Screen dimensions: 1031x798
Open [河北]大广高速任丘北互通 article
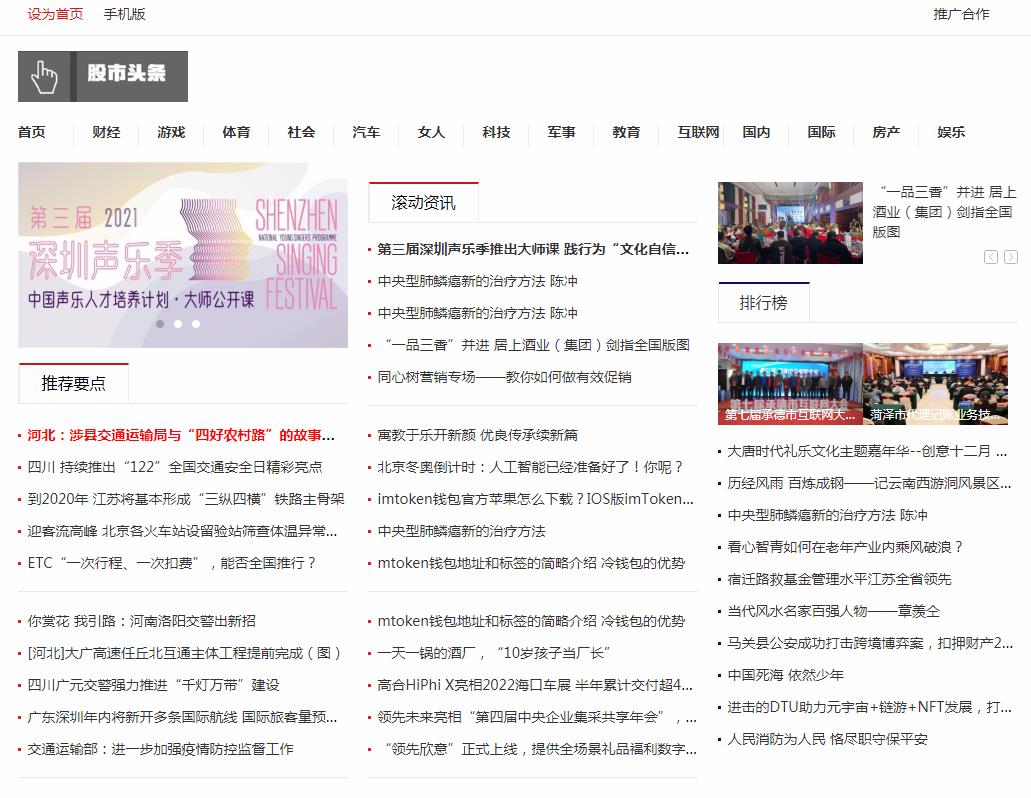click(185, 653)
